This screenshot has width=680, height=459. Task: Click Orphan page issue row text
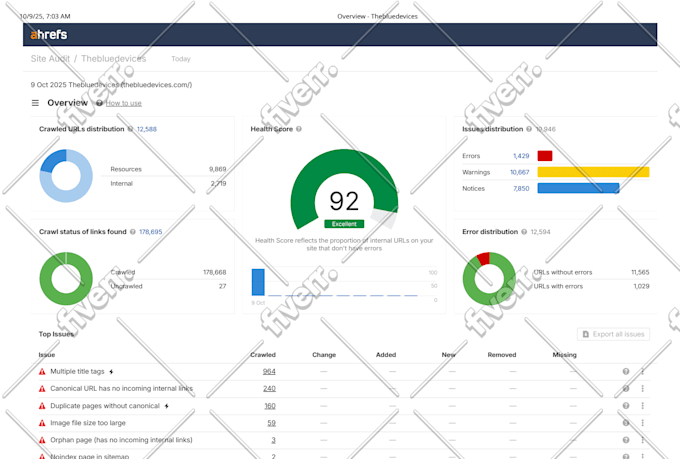click(x=121, y=440)
